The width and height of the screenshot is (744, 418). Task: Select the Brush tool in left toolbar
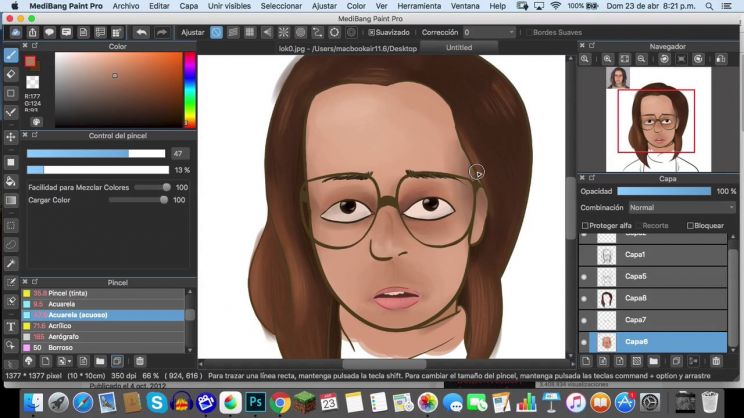click(11, 55)
